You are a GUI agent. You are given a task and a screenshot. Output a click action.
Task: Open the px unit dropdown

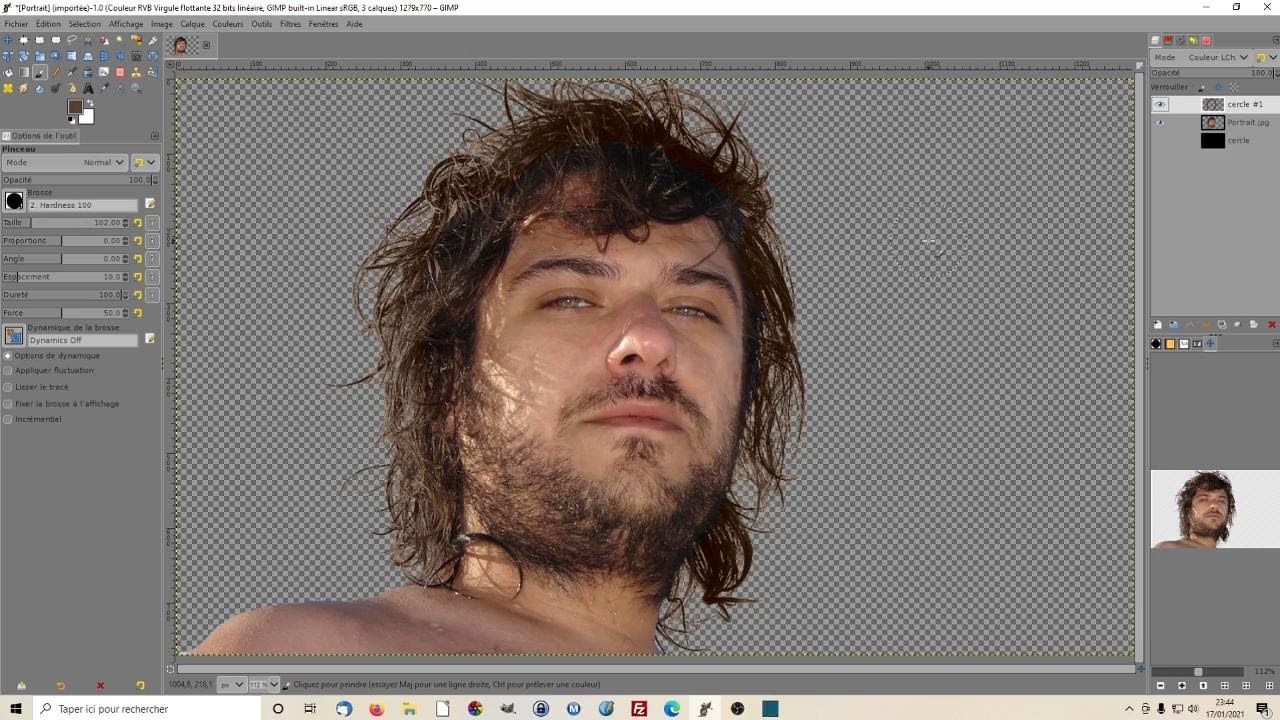click(232, 685)
